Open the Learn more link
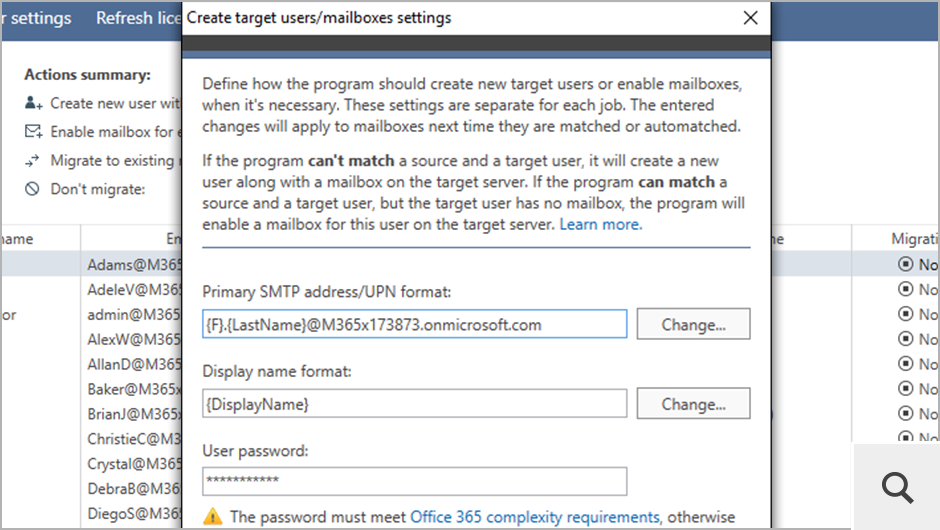 pyautogui.click(x=601, y=224)
